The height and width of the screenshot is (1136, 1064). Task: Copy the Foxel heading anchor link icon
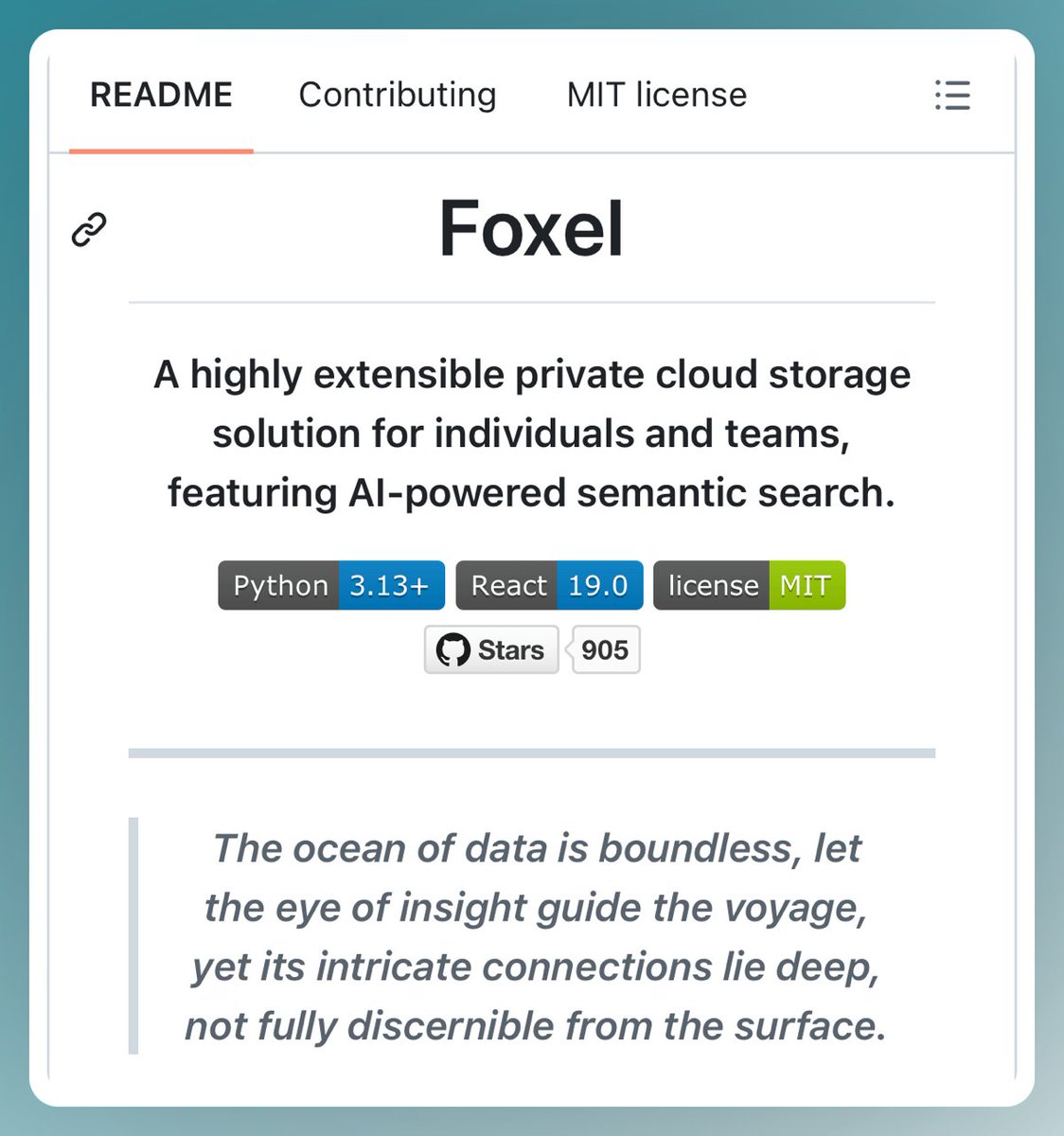[89, 229]
